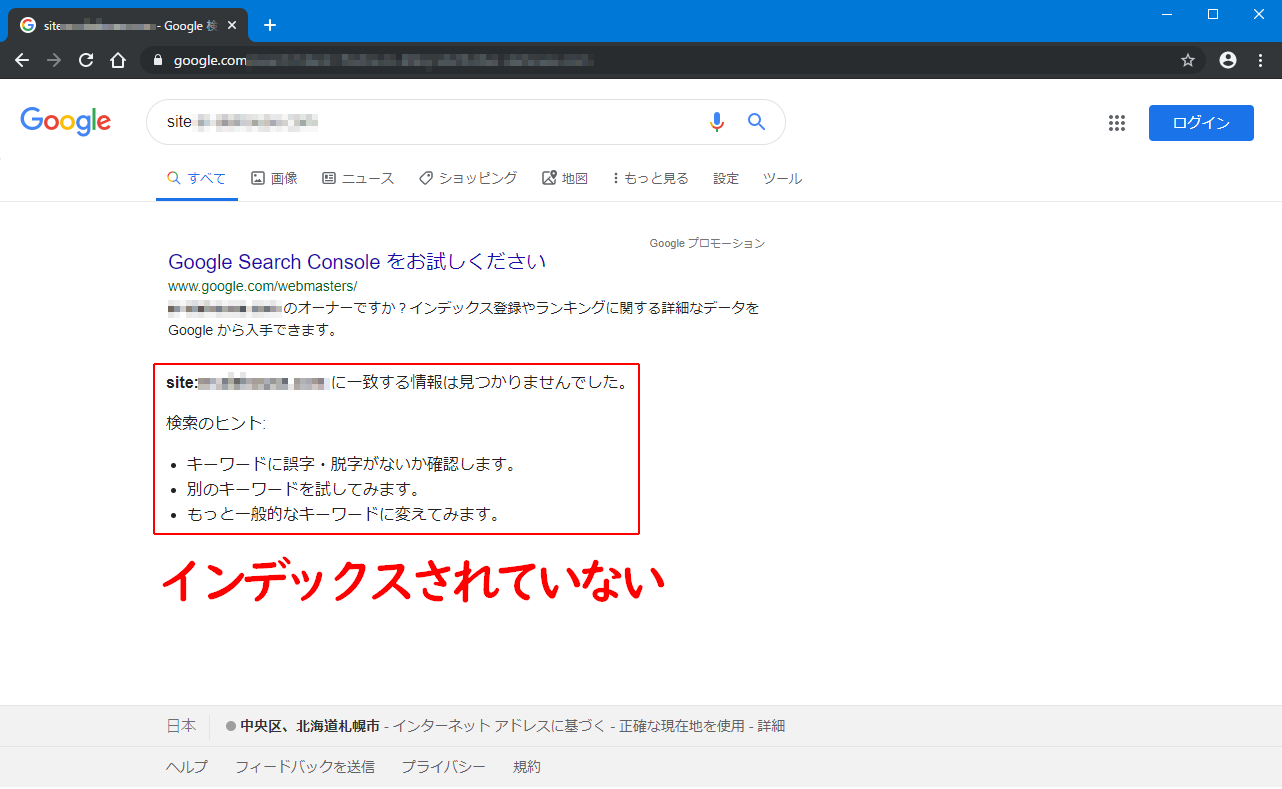Click the Google logo

click(66, 121)
